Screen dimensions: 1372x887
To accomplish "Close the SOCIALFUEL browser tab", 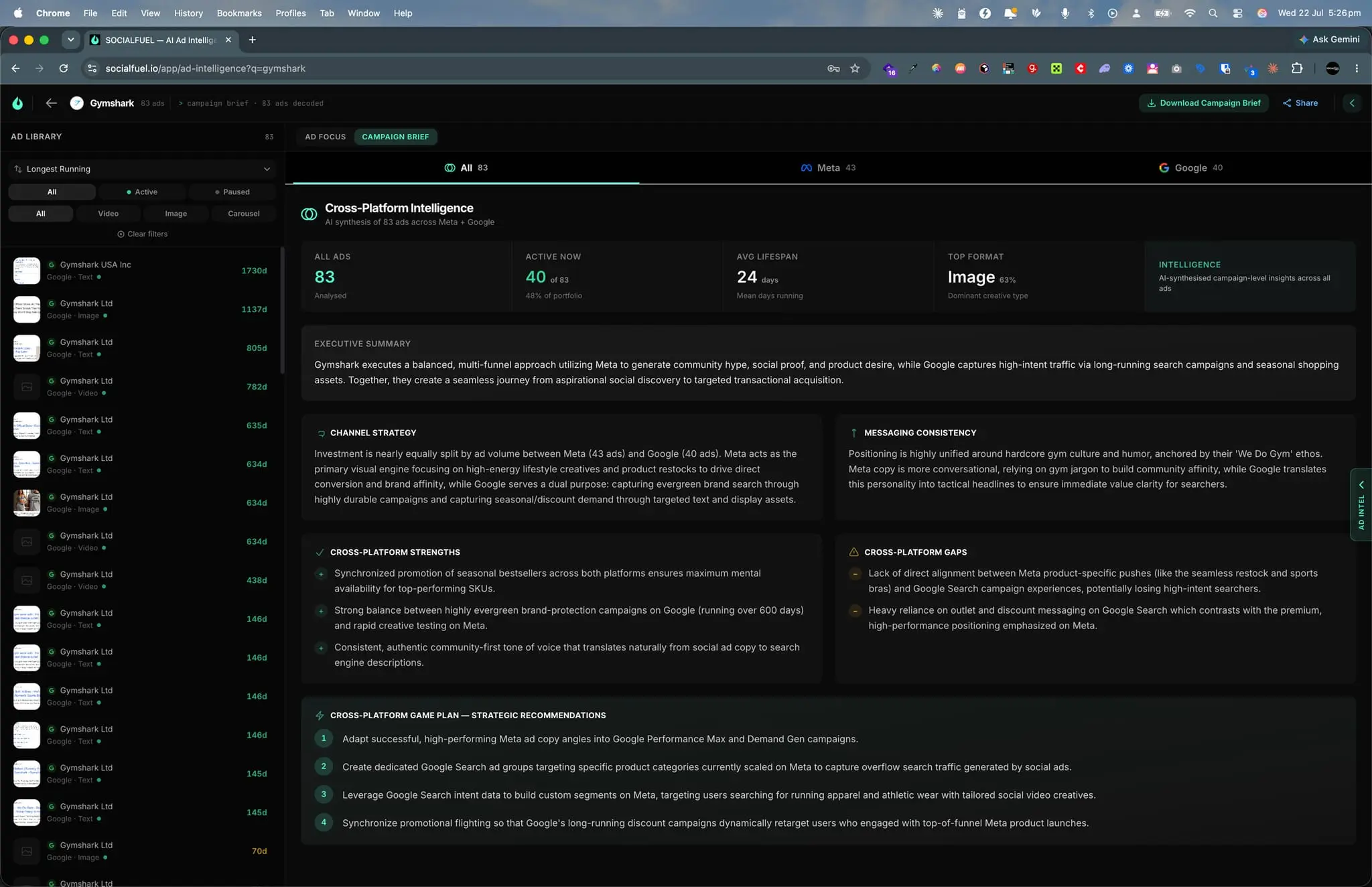I will tap(228, 40).
